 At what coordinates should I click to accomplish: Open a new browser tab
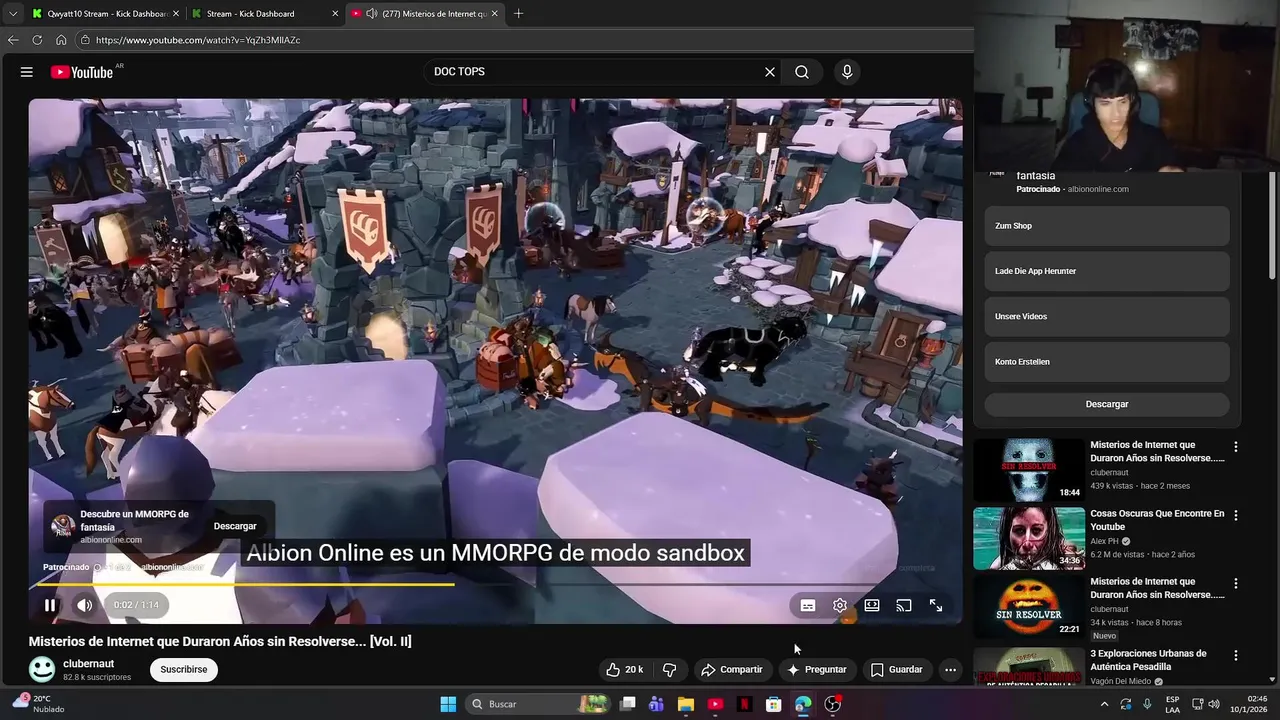518,14
